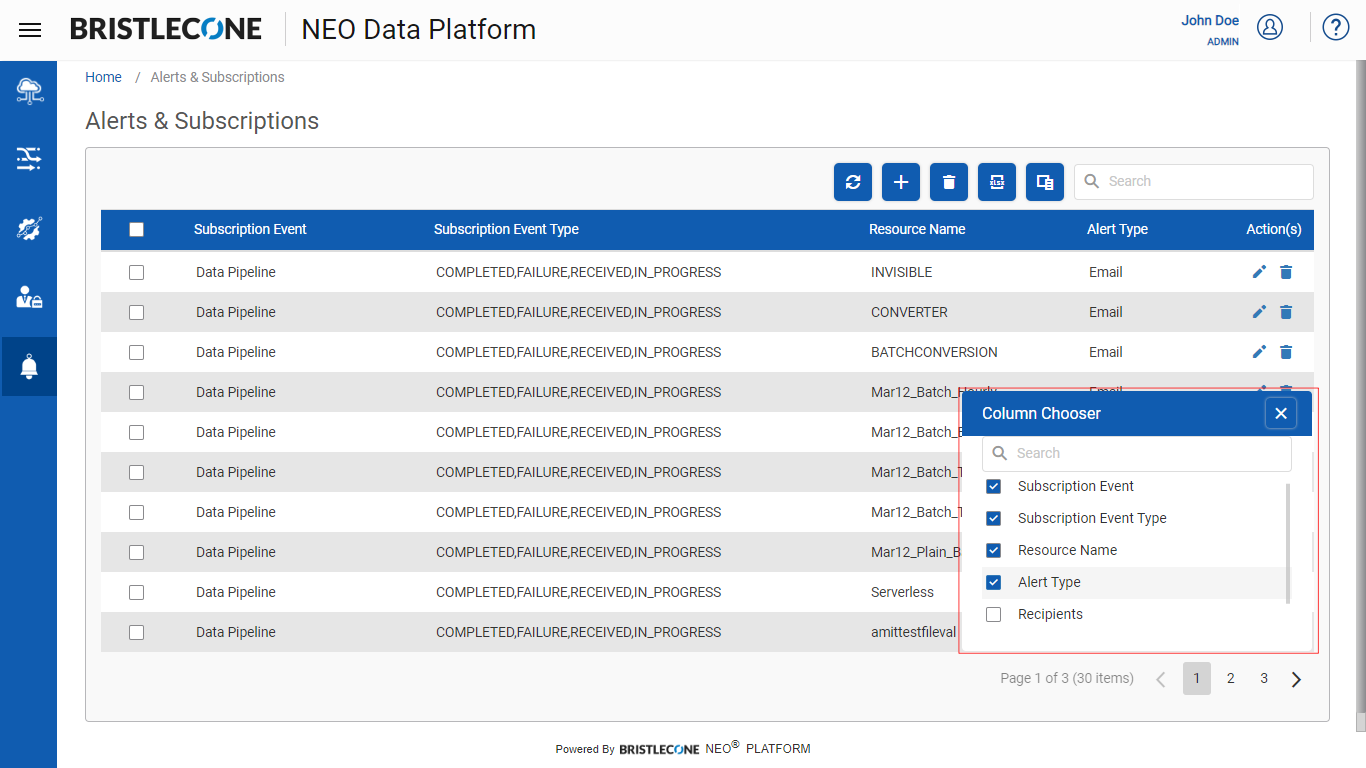The image size is (1366, 768).
Task: Check the Mar12_Plain_B row checkbox
Action: tap(137, 552)
